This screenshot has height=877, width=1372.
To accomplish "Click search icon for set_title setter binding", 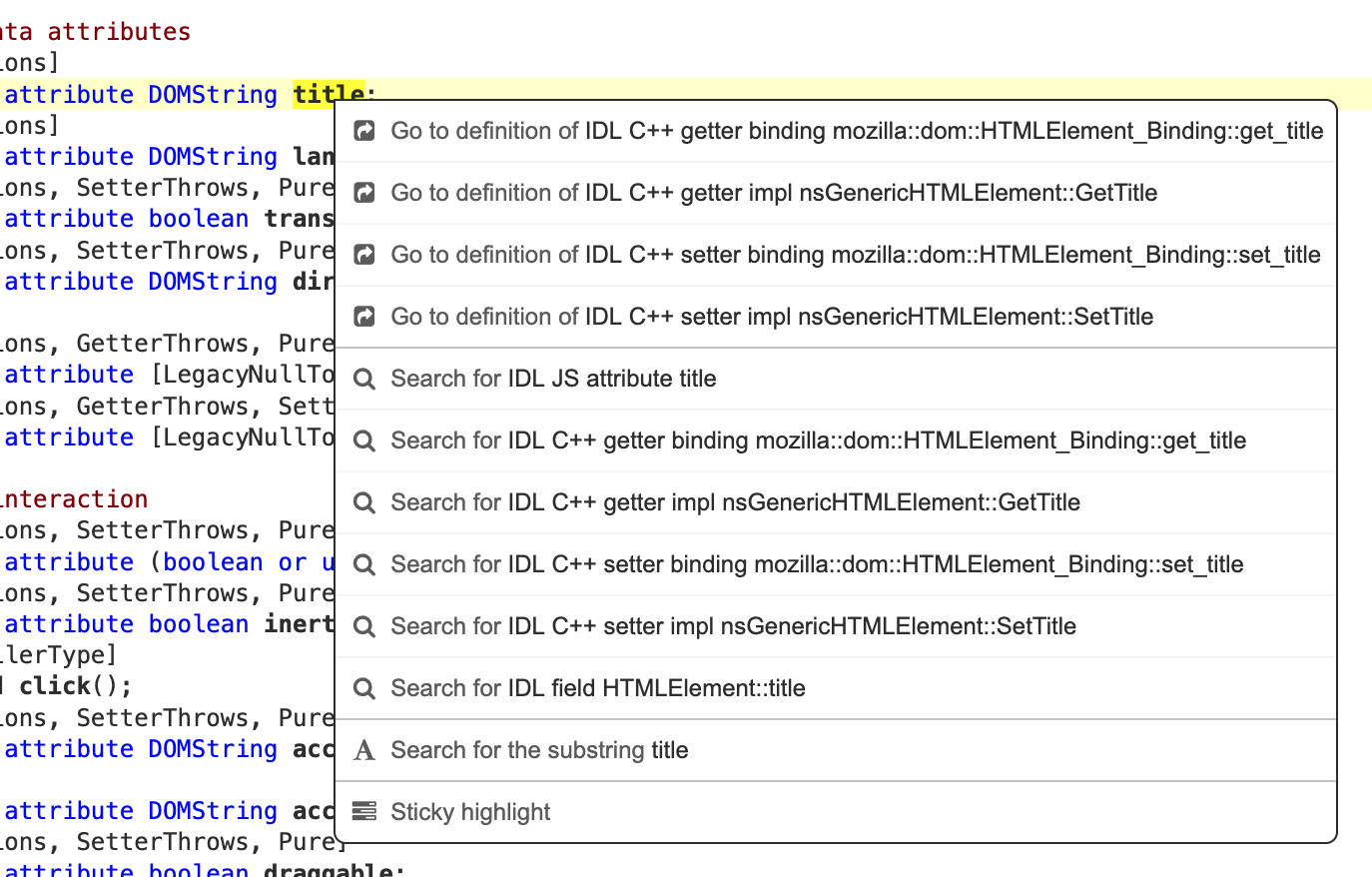I will (x=364, y=564).
